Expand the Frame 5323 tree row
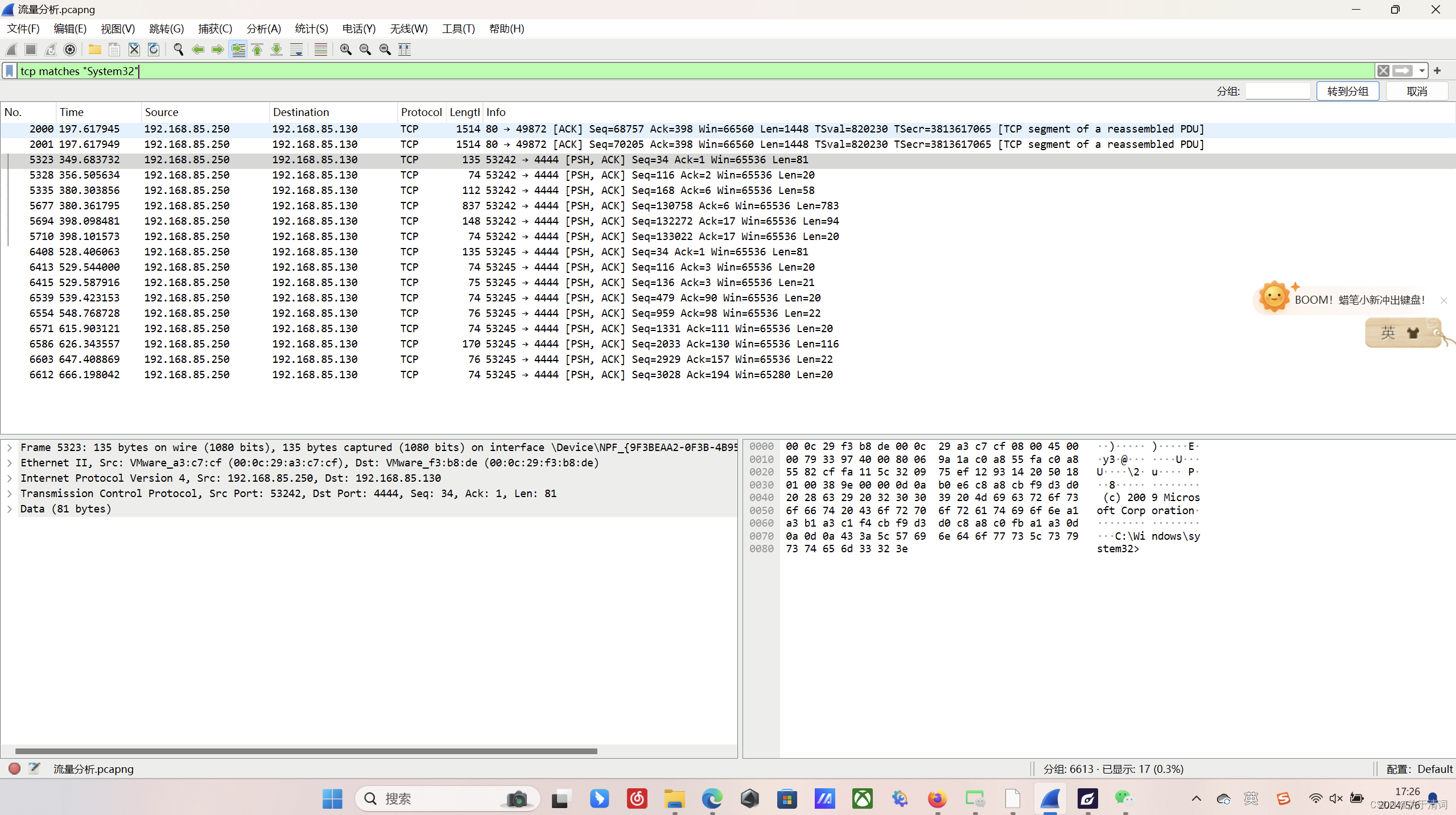Screen dimensions: 1456x815 point(10,448)
